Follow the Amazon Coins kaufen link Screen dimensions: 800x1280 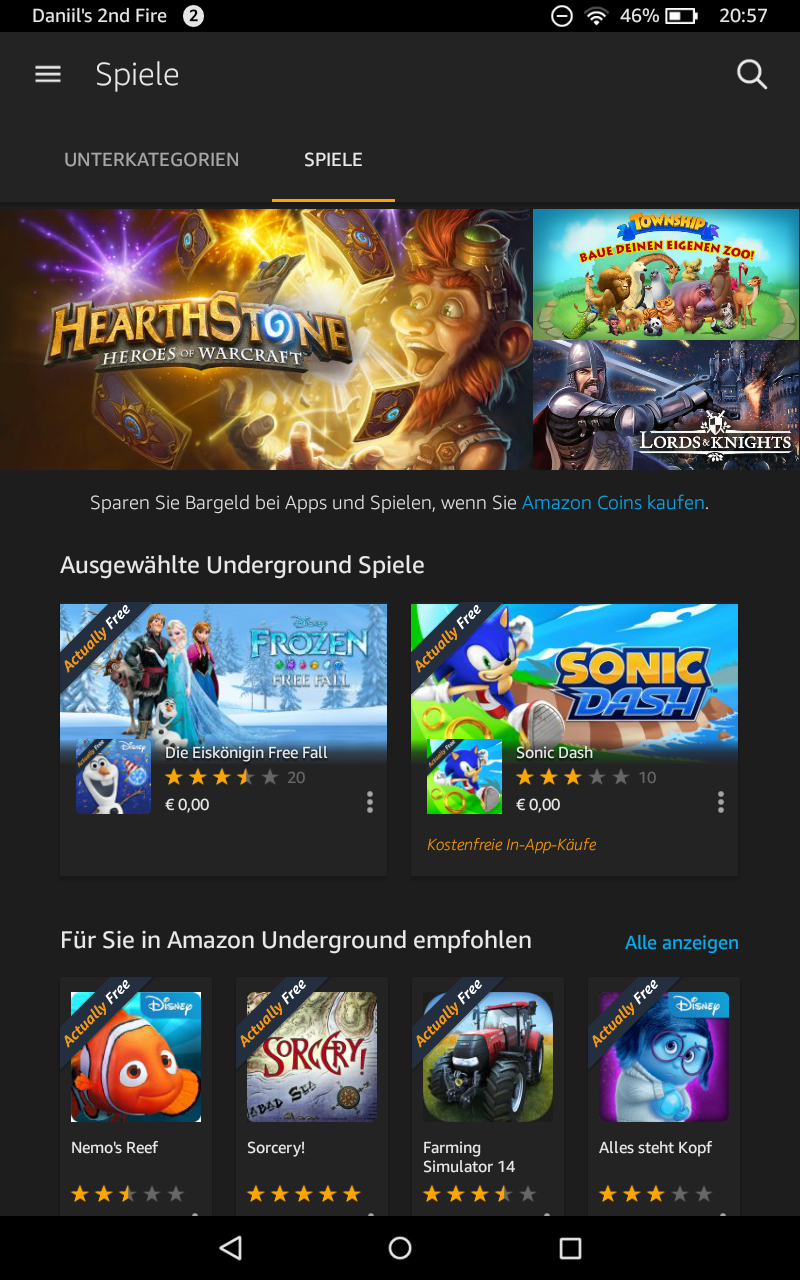[x=613, y=503]
